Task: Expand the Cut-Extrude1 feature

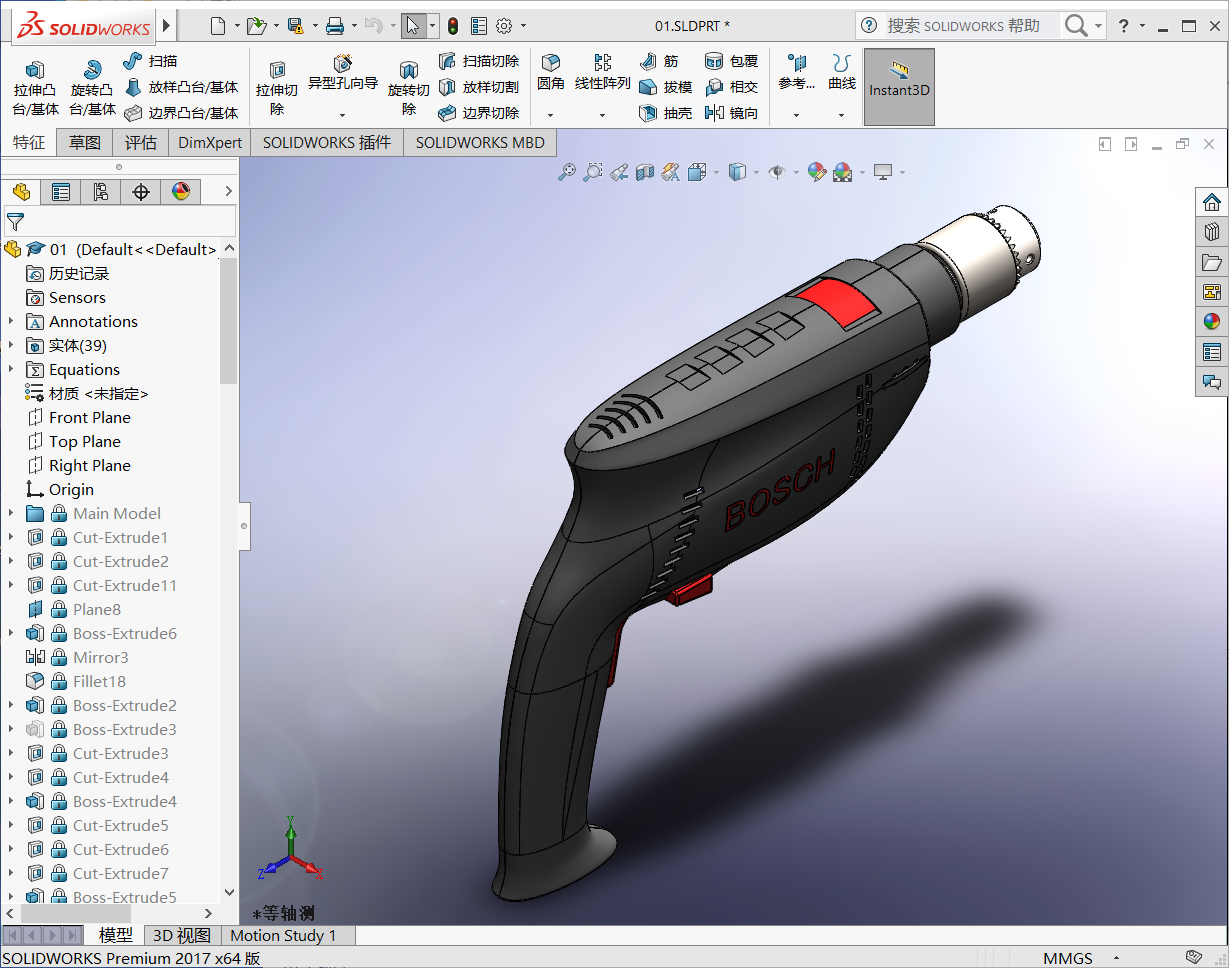Action: (11, 537)
